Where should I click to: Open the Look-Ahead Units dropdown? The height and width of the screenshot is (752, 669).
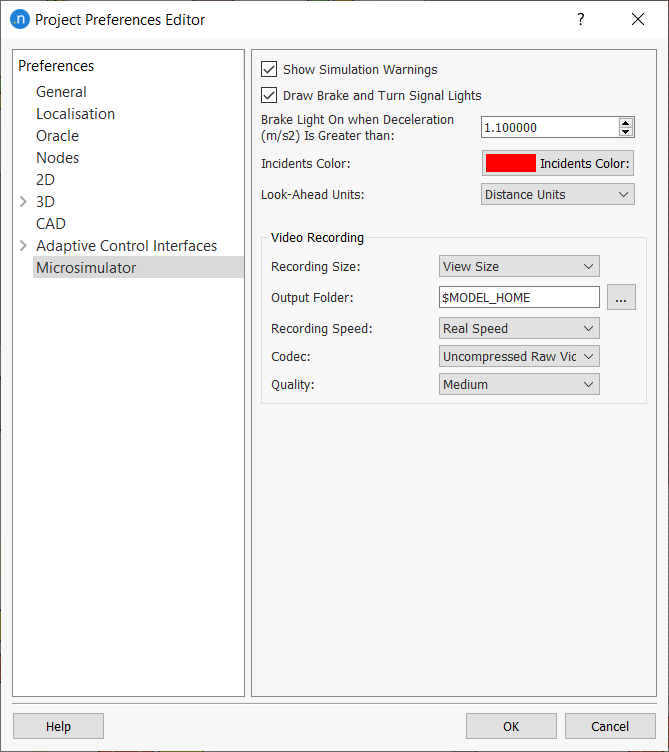tap(558, 195)
